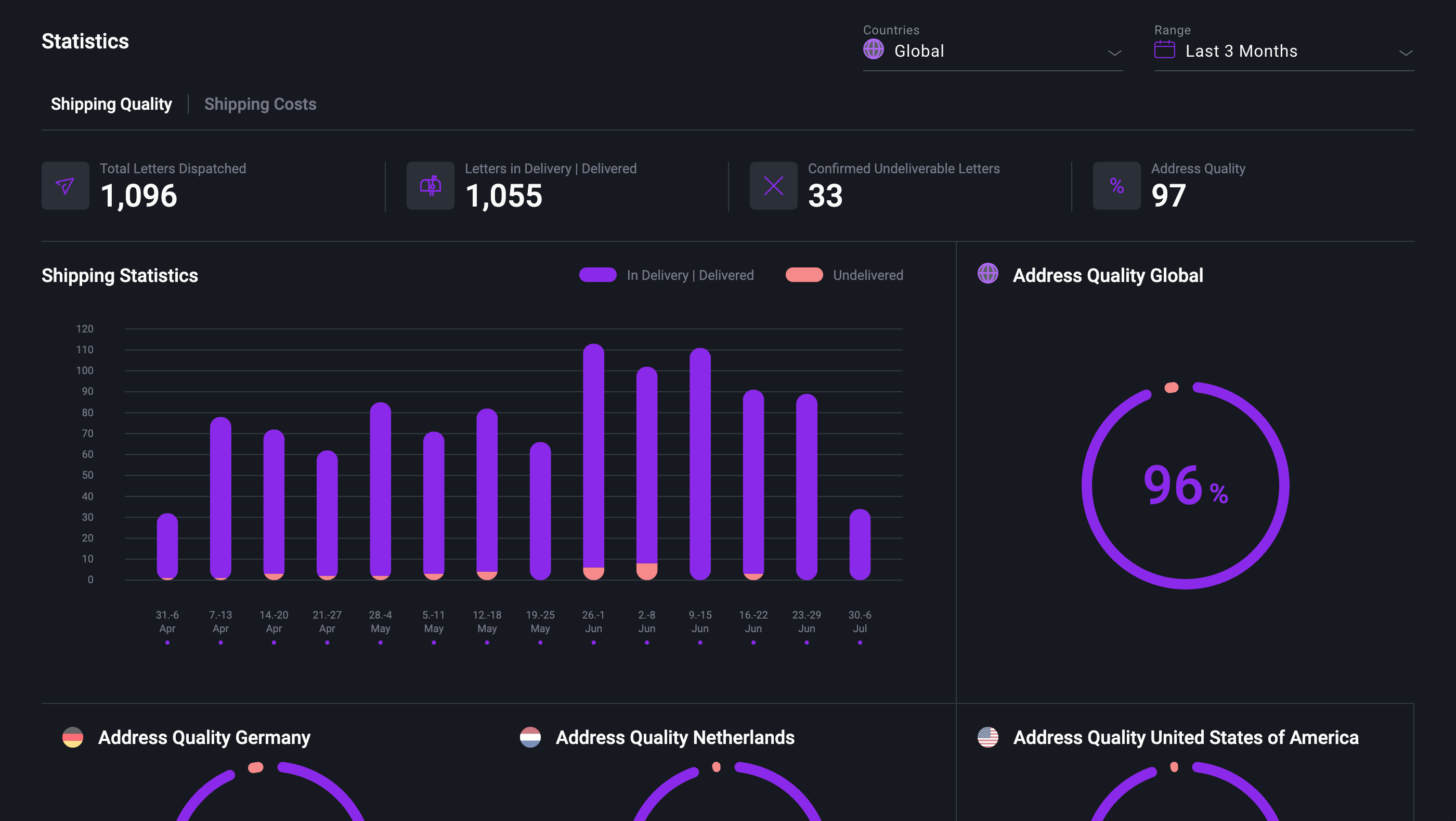
Task: Click the calendar icon in the Range selector
Action: [1164, 50]
